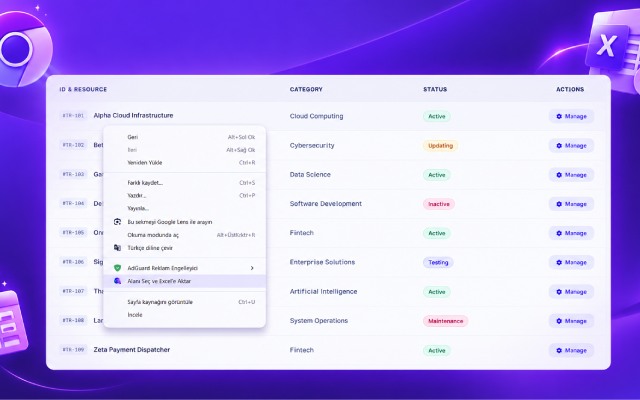Select the Alpha Cloud Infrastructure resource name
The width and height of the screenshot is (640, 400).
[133, 116]
